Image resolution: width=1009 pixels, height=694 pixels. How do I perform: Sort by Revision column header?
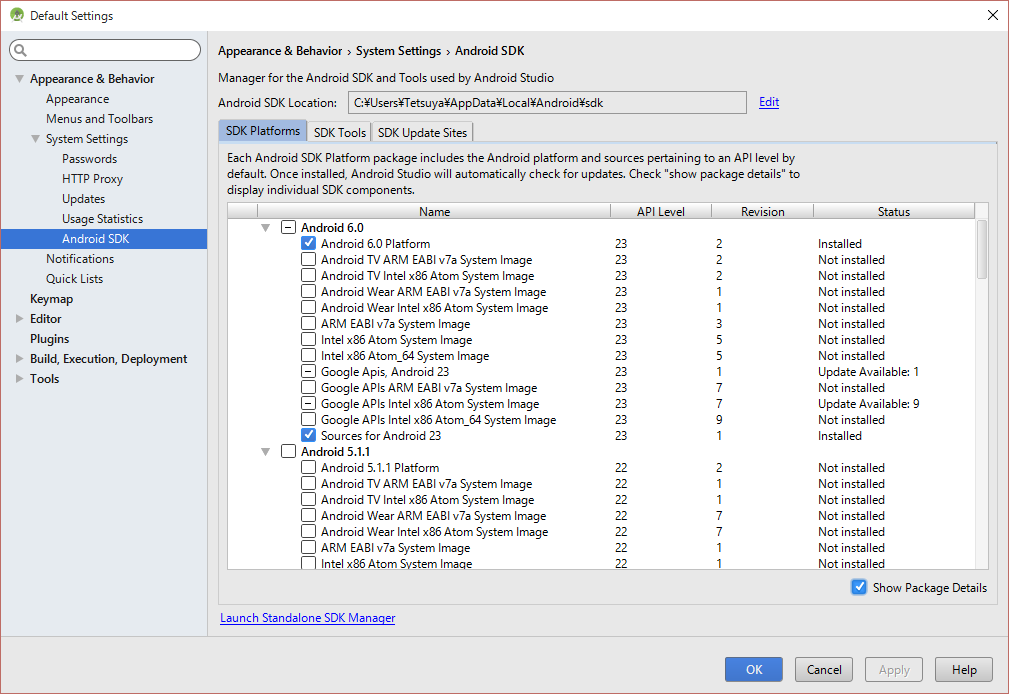tap(763, 211)
